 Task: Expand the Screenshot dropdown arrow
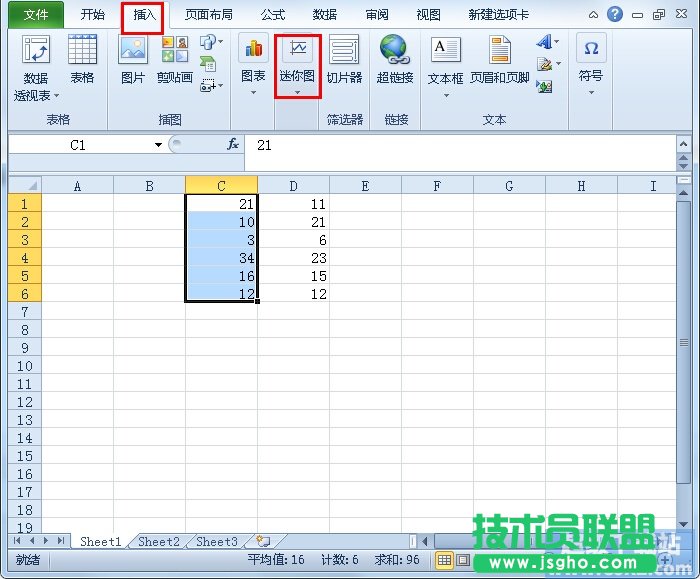click(x=221, y=85)
